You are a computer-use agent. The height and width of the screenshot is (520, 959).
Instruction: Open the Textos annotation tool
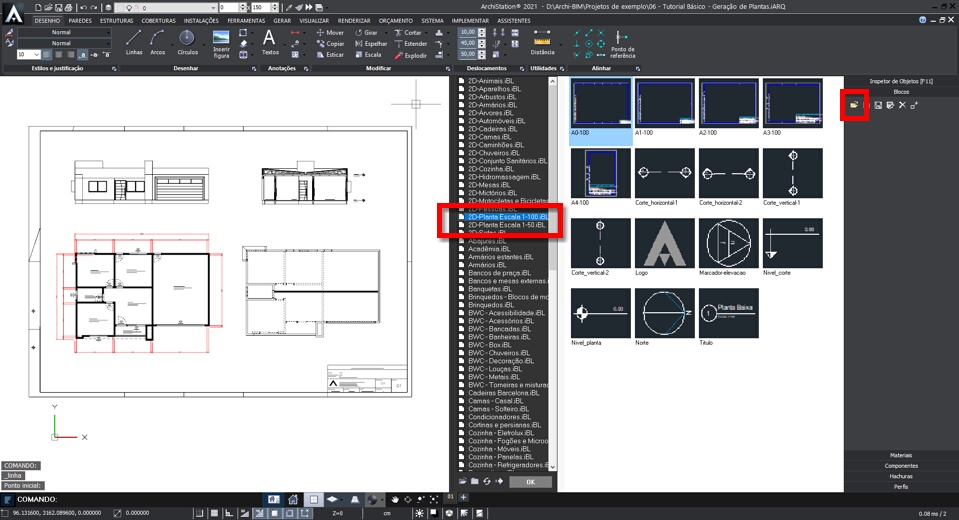(x=270, y=42)
